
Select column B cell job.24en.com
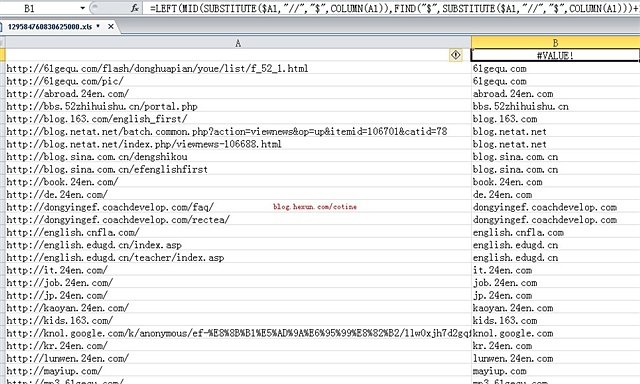(556, 283)
